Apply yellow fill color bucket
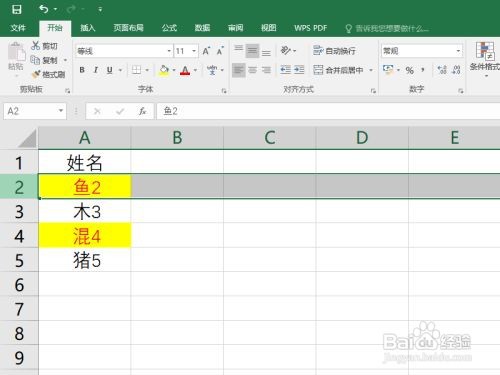The height and width of the screenshot is (375, 500). (x=164, y=70)
